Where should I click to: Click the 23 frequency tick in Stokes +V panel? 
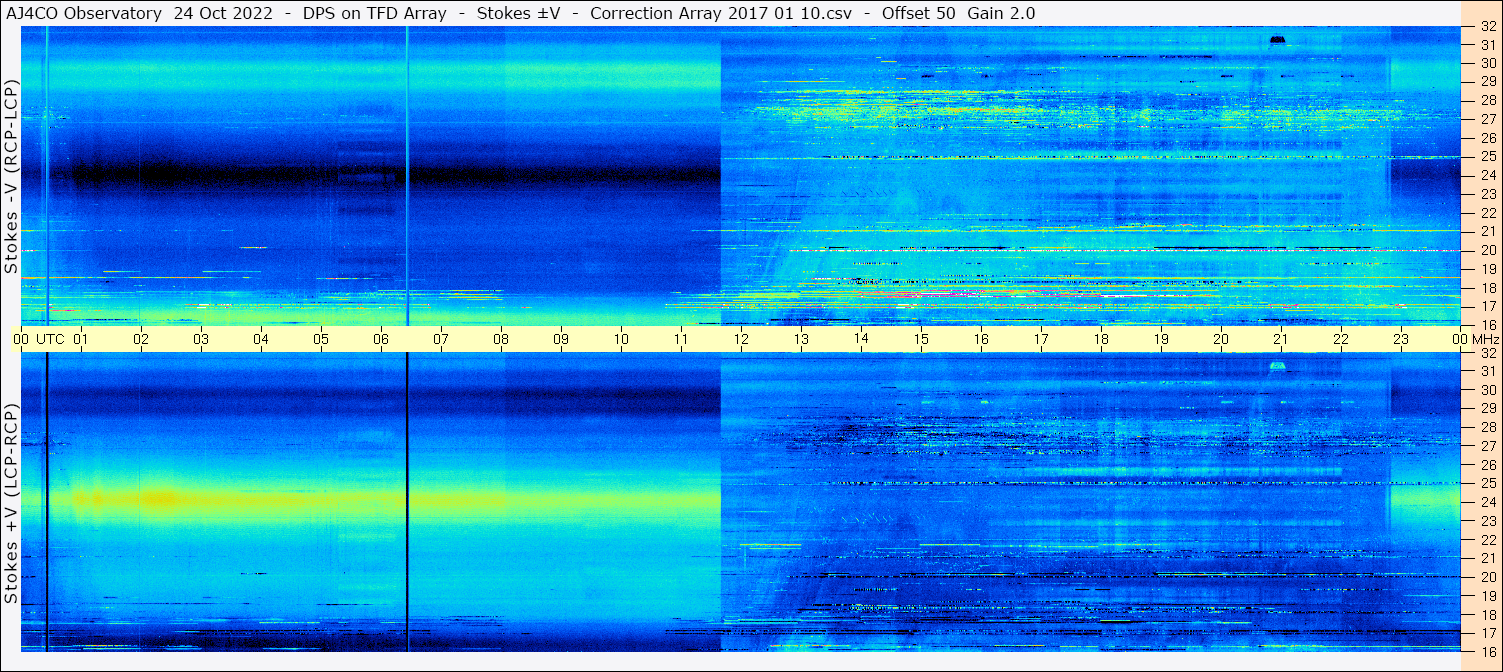1487,521
